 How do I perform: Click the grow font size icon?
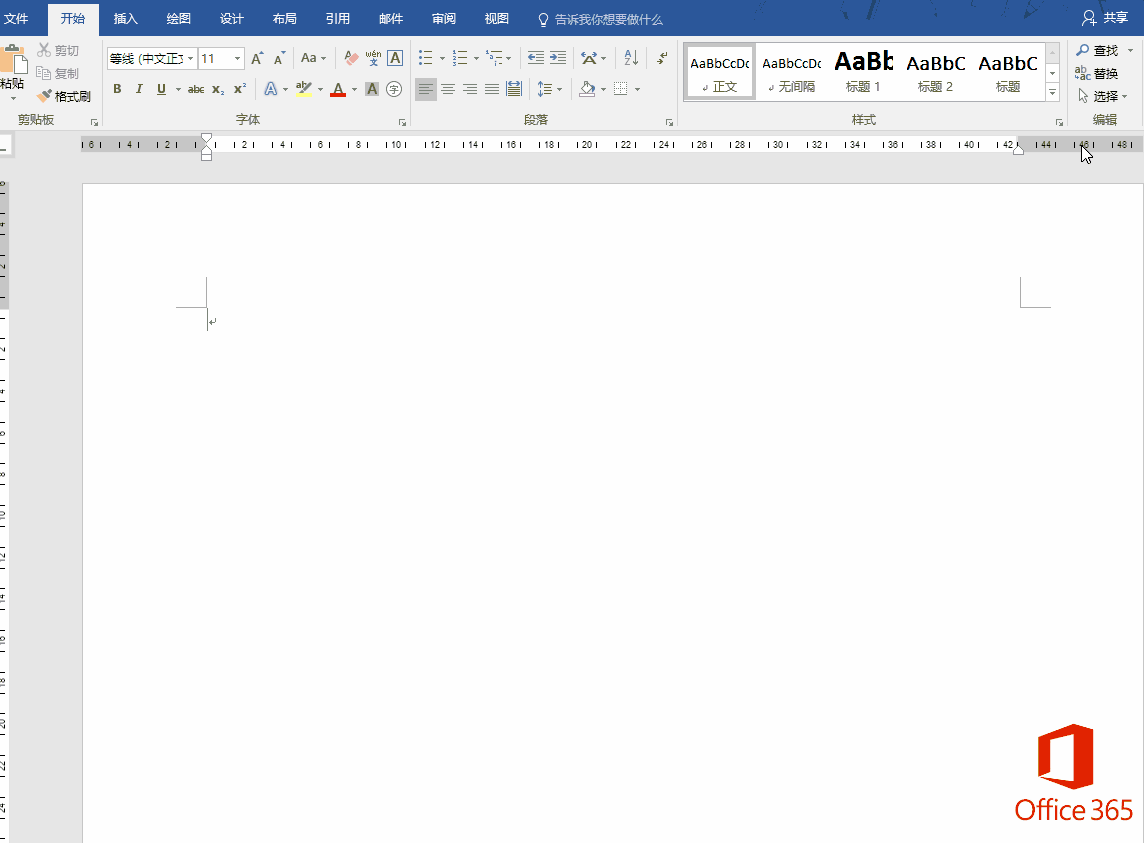257,59
